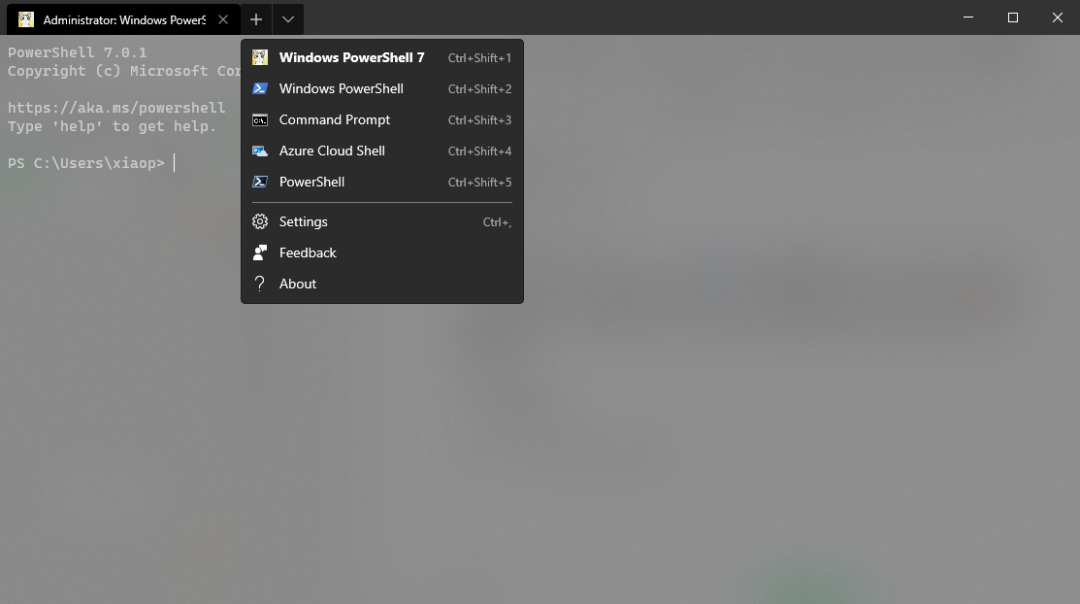Click the blue Windows PowerShell icon in menu
1080x604 pixels.
click(x=260, y=89)
